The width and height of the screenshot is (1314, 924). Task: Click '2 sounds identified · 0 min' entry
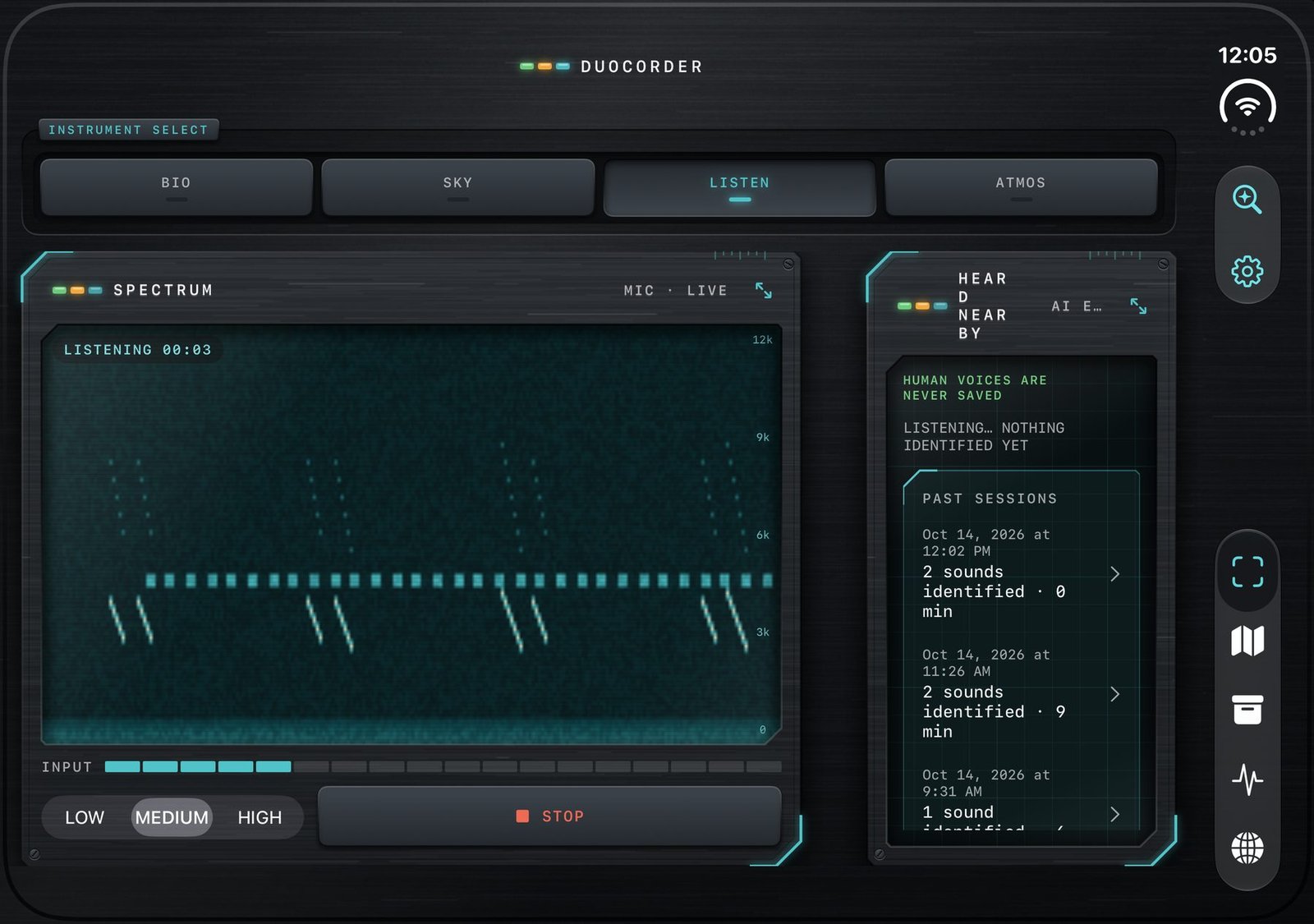click(x=994, y=591)
